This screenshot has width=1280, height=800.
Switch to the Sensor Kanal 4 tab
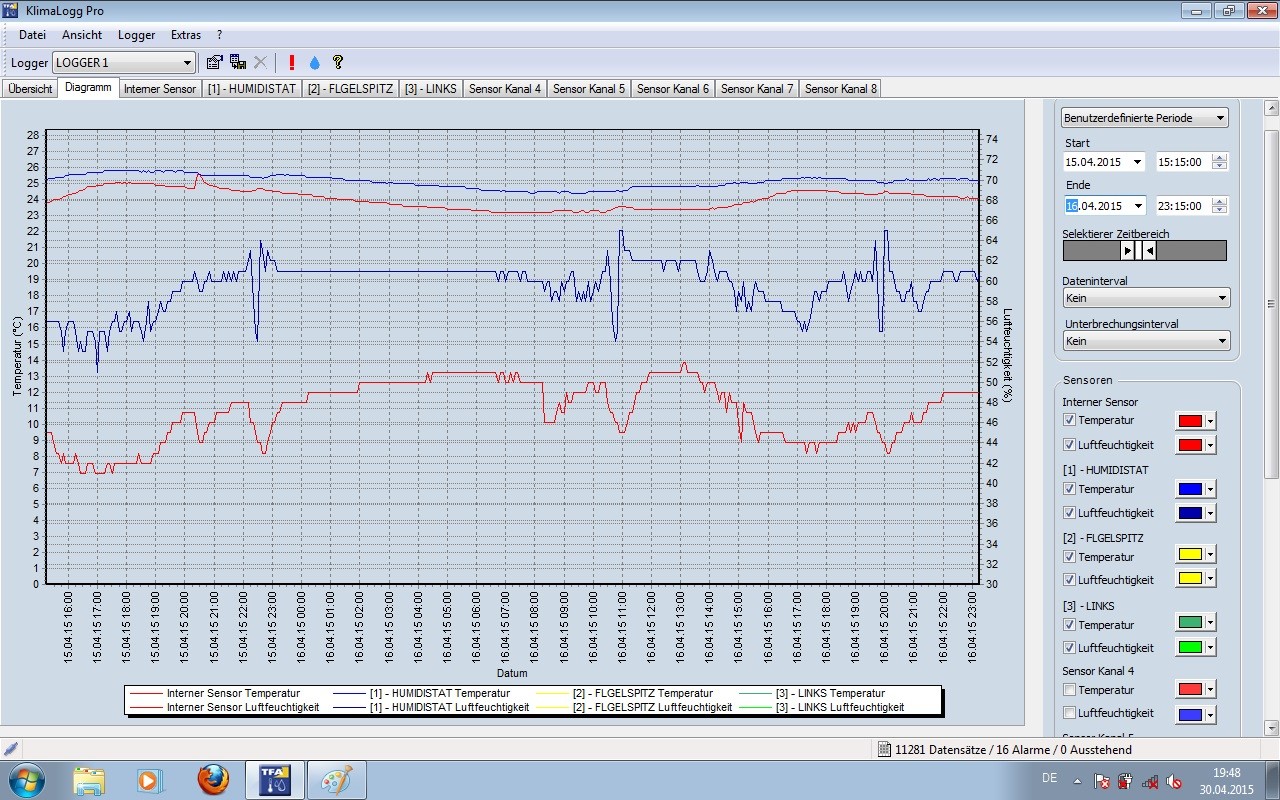click(505, 89)
